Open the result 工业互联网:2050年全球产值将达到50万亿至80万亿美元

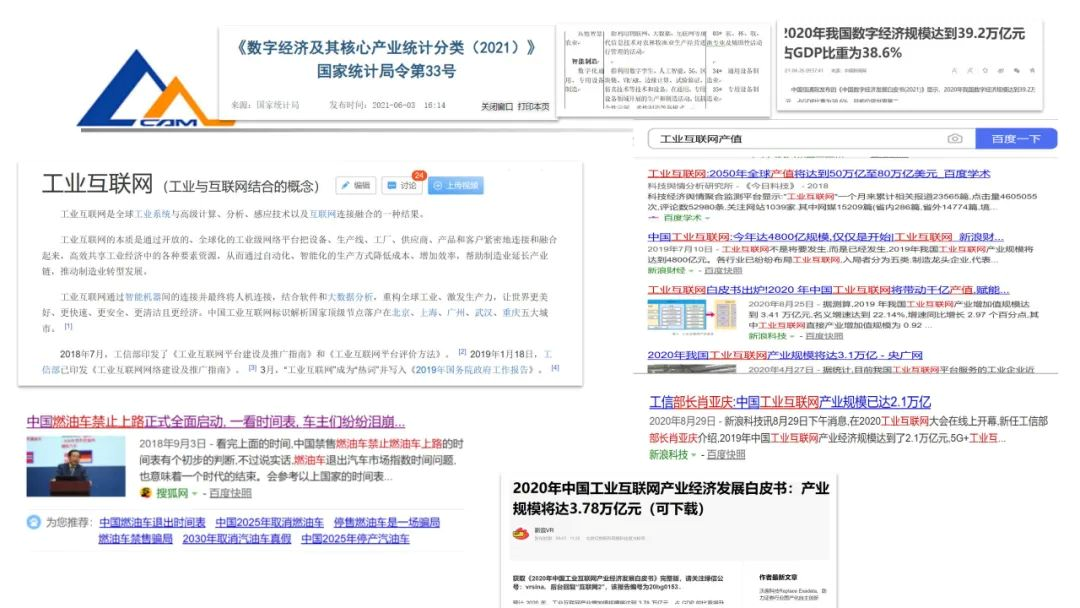click(x=818, y=174)
